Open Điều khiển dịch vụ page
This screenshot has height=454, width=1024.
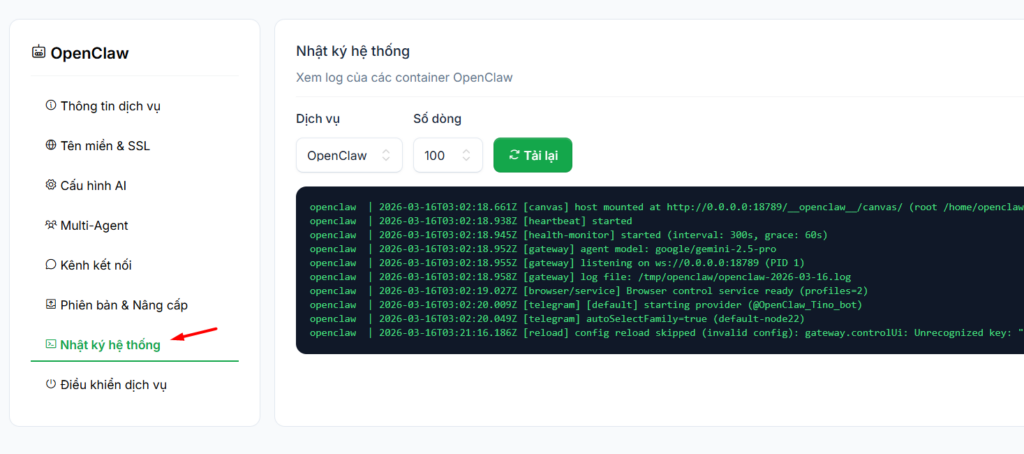coord(135,385)
